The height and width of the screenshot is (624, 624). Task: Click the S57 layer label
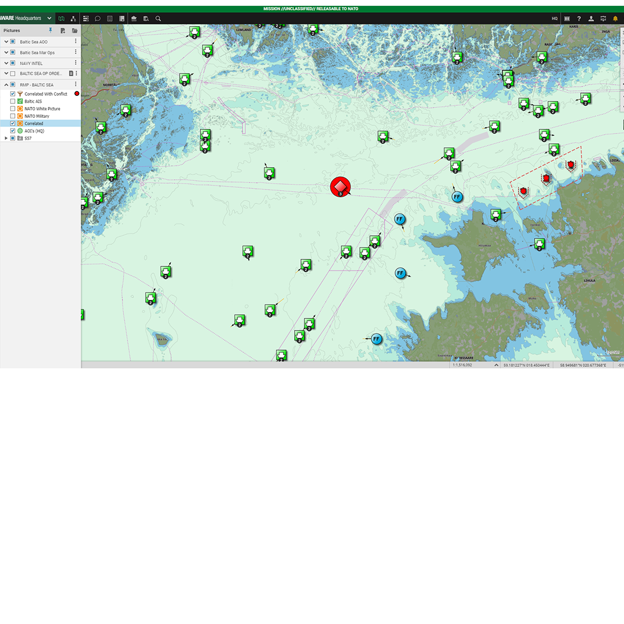coord(28,138)
